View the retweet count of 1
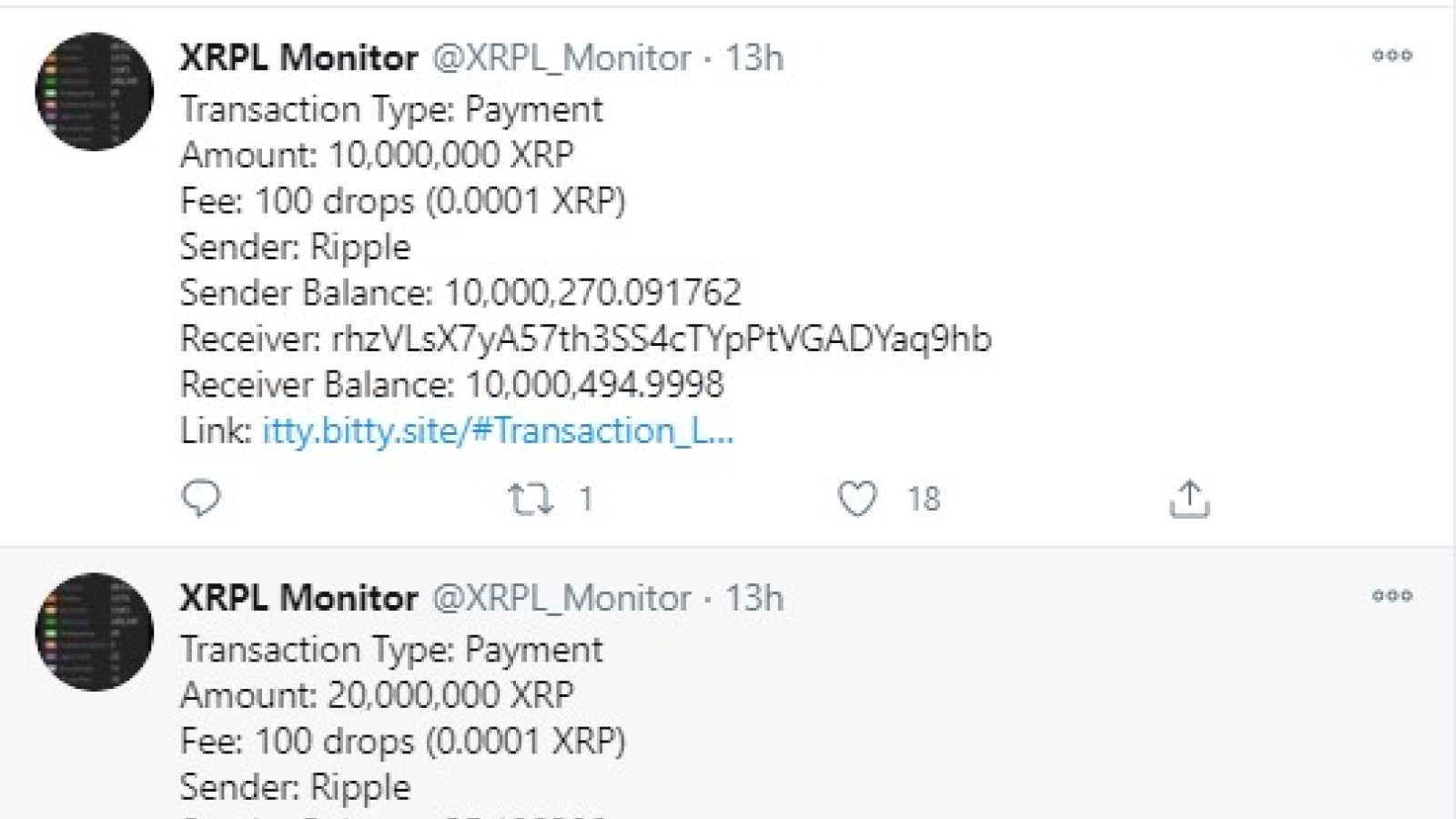 point(586,499)
